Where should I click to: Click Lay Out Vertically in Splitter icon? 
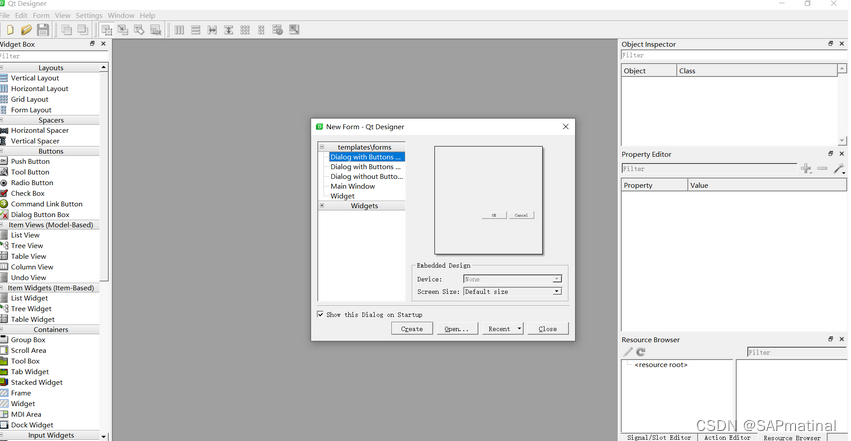click(x=228, y=30)
